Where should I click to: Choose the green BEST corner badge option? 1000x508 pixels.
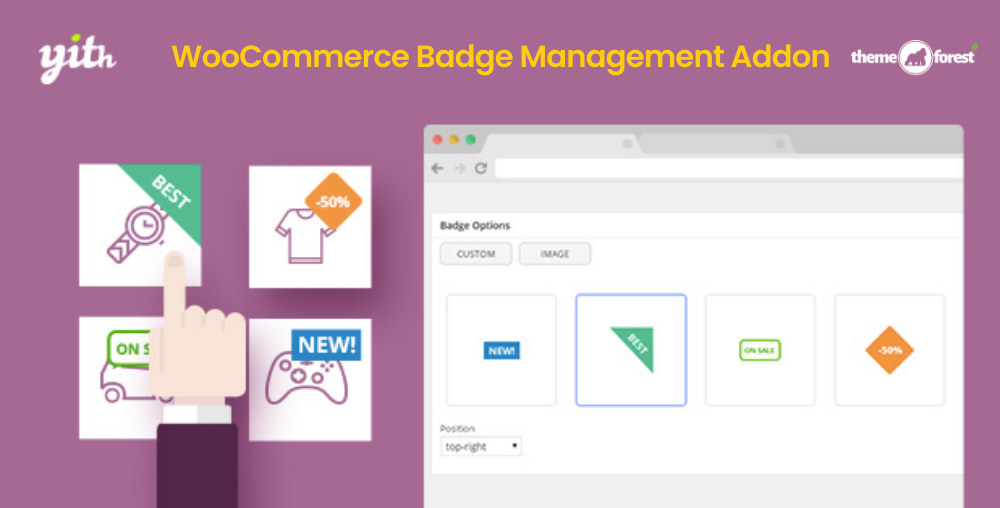(x=631, y=350)
